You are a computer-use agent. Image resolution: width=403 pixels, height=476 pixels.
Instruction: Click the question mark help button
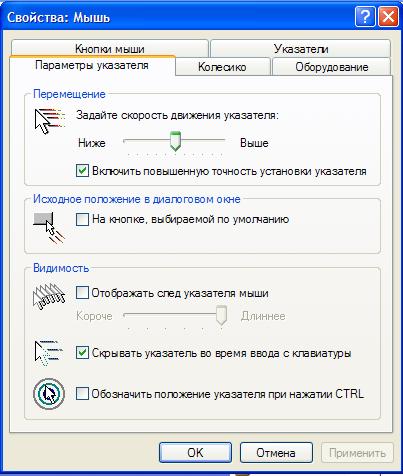[365, 17]
